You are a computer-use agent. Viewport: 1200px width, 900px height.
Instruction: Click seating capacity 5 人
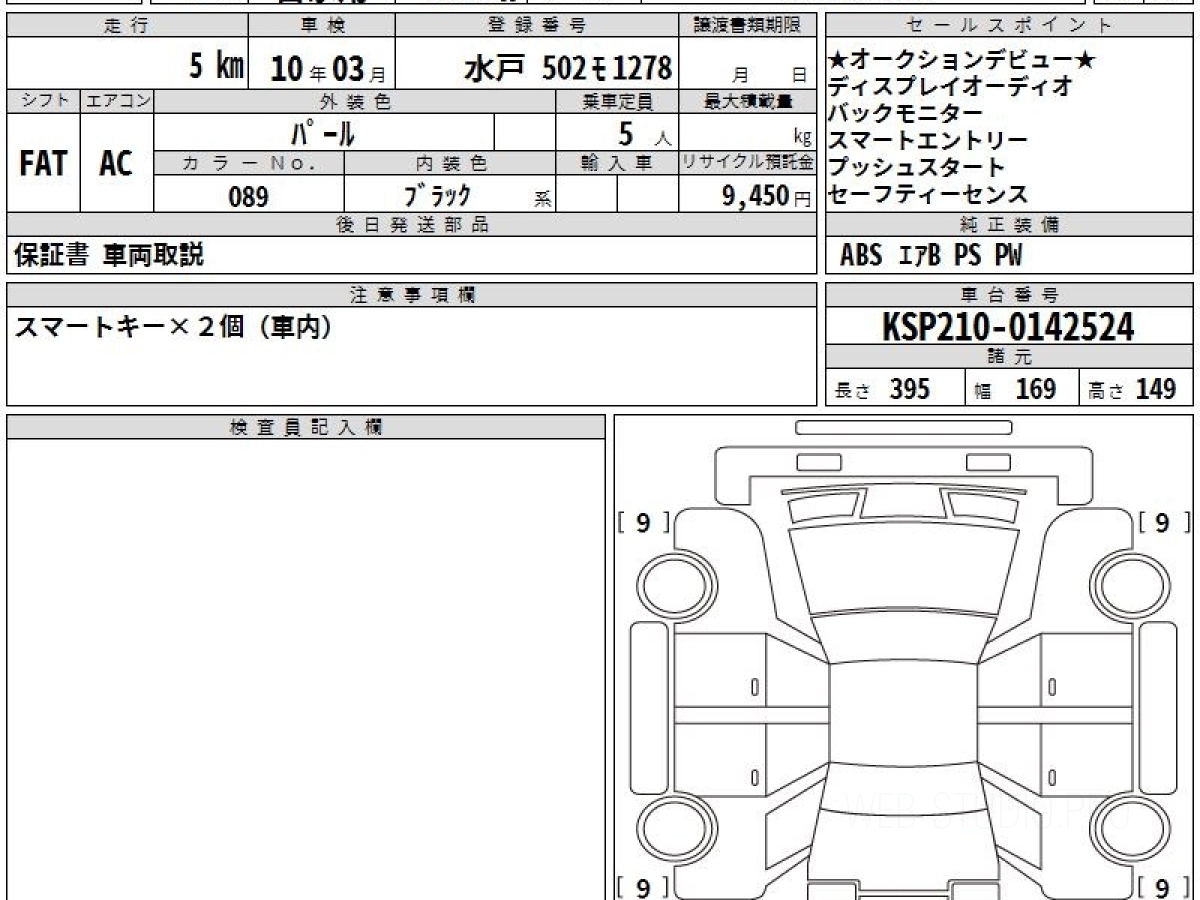coord(646,134)
